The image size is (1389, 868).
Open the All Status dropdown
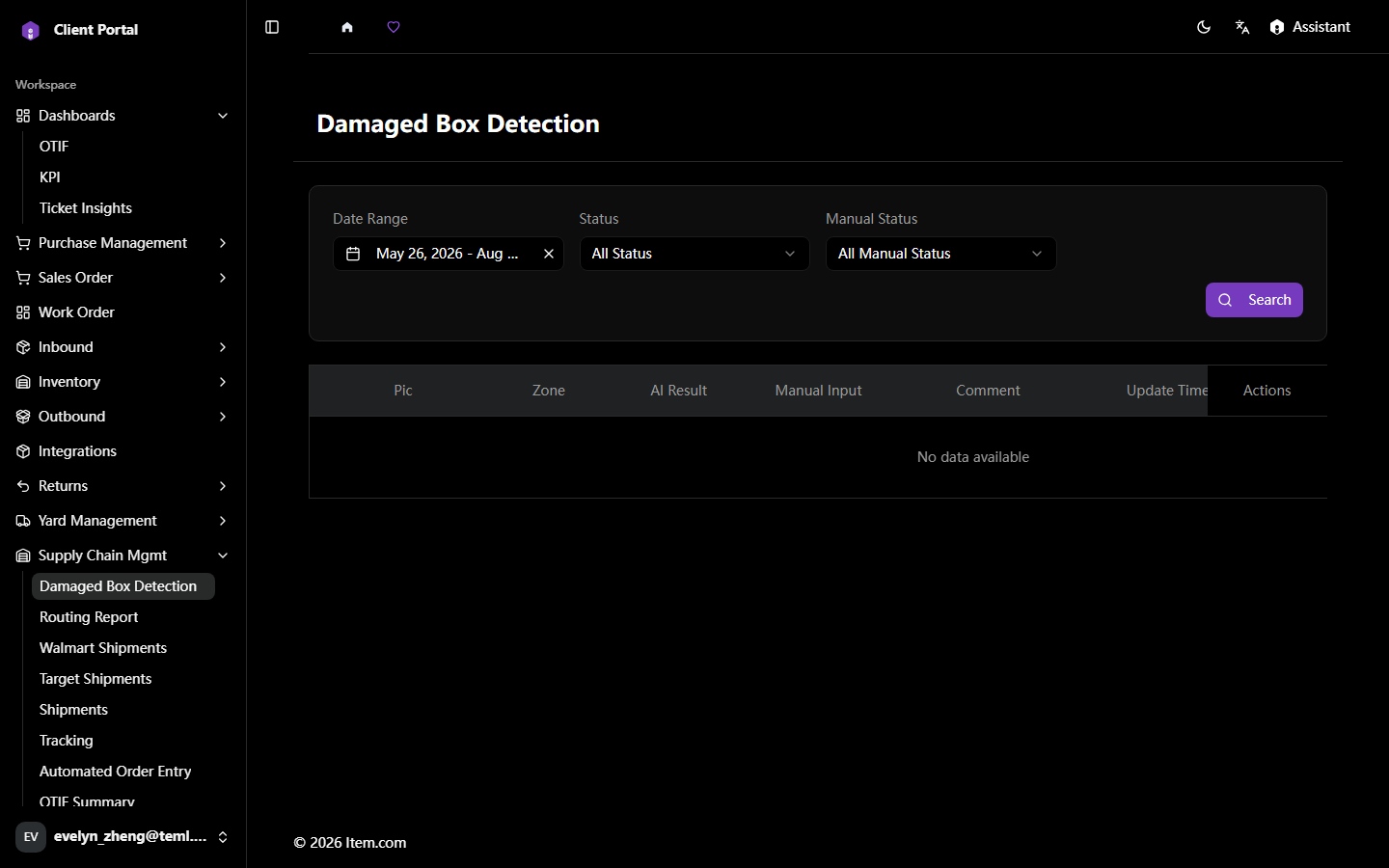tap(694, 254)
